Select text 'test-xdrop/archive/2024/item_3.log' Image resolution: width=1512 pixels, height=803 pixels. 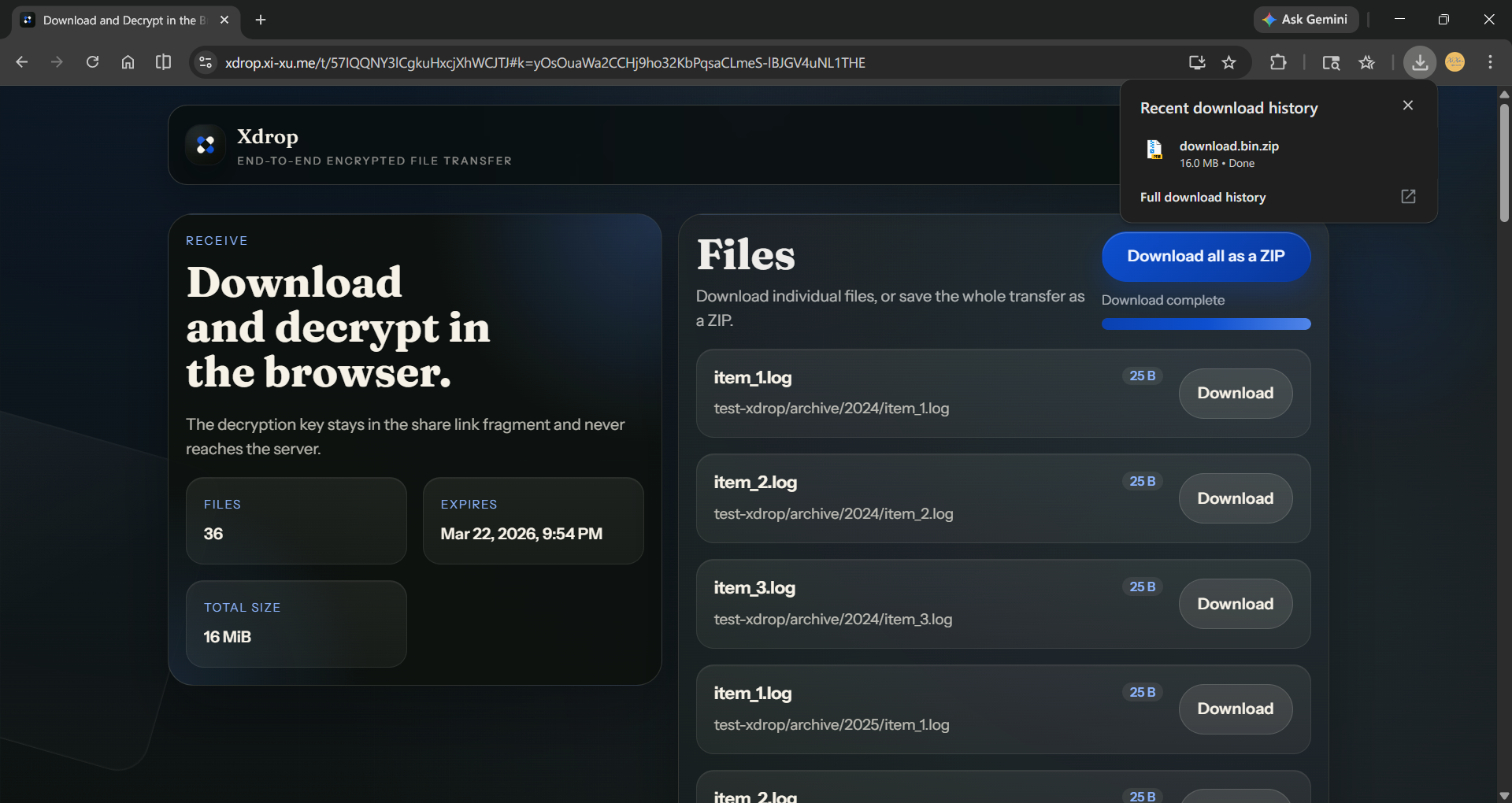[833, 620]
